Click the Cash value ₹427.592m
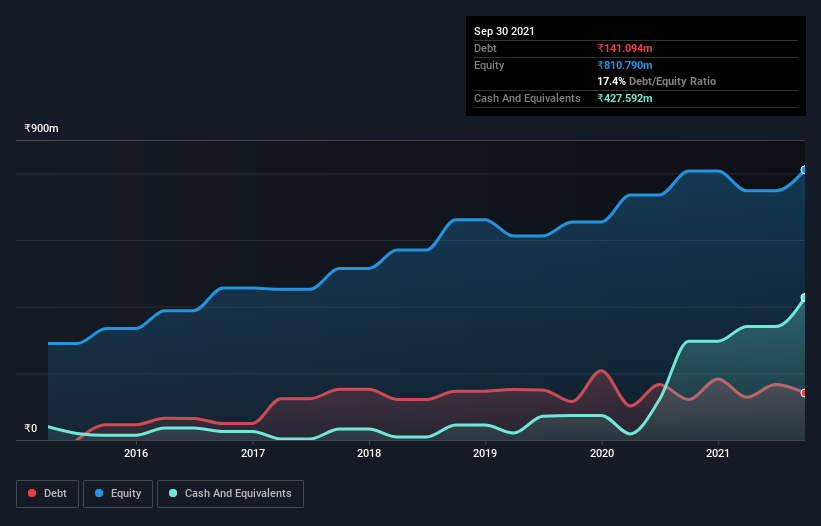Image resolution: width=821 pixels, height=526 pixels. pyautogui.click(x=625, y=98)
